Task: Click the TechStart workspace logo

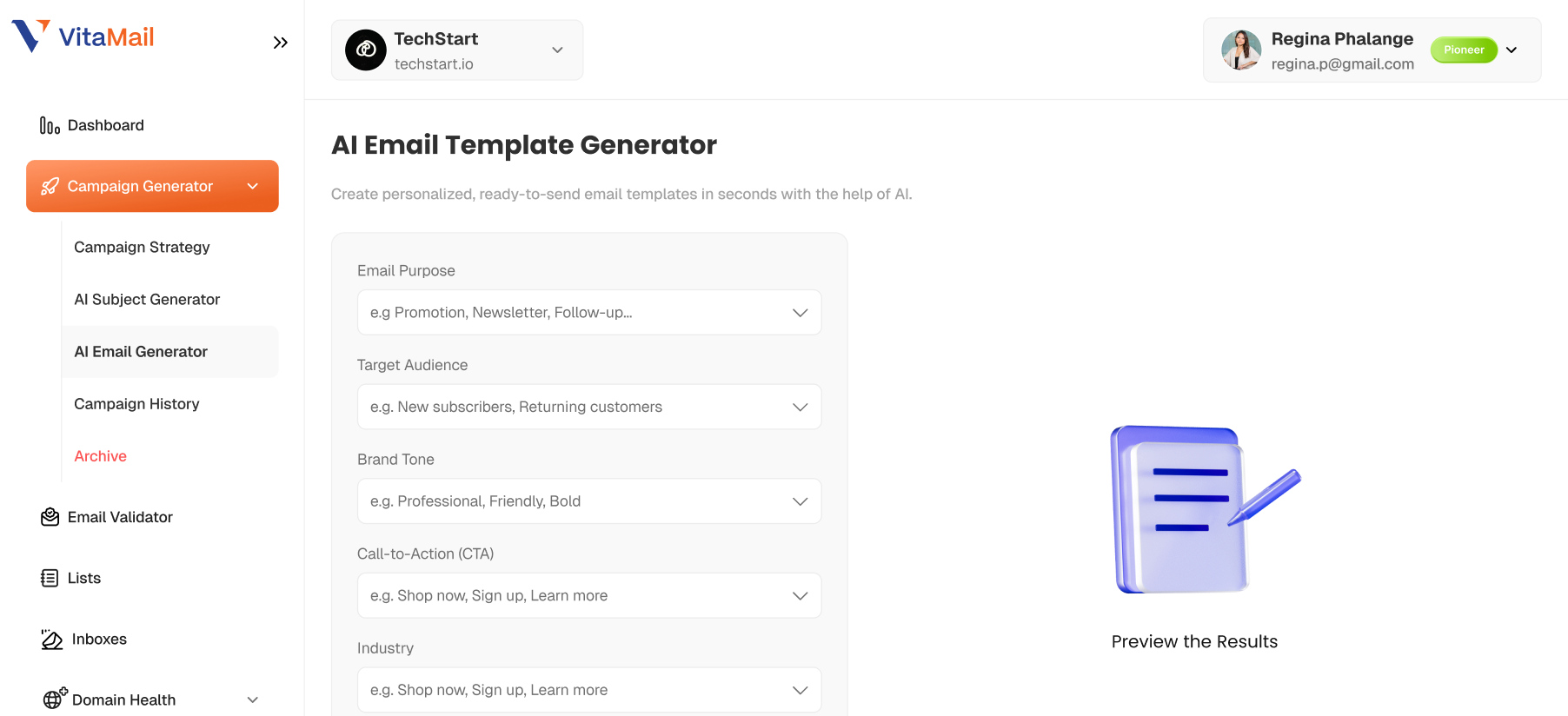Action: click(366, 50)
